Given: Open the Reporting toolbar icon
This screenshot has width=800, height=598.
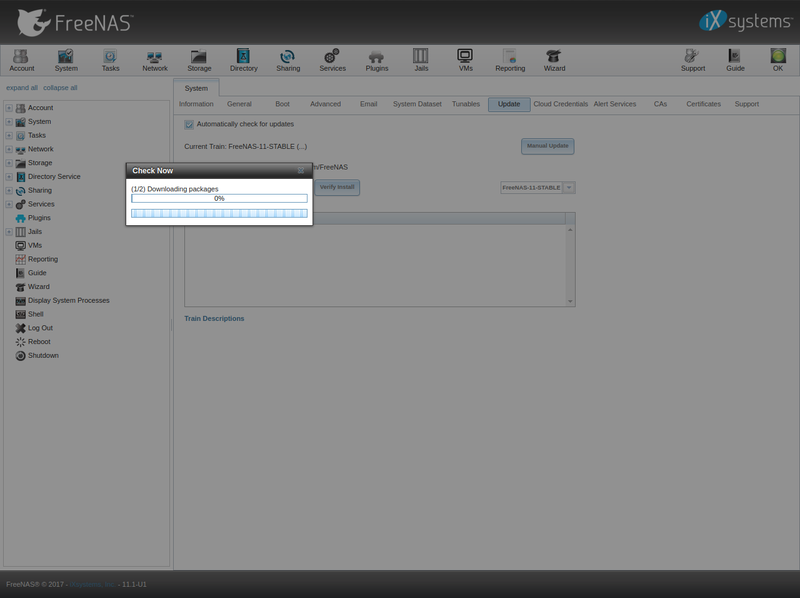Looking at the screenshot, I should point(510,60).
